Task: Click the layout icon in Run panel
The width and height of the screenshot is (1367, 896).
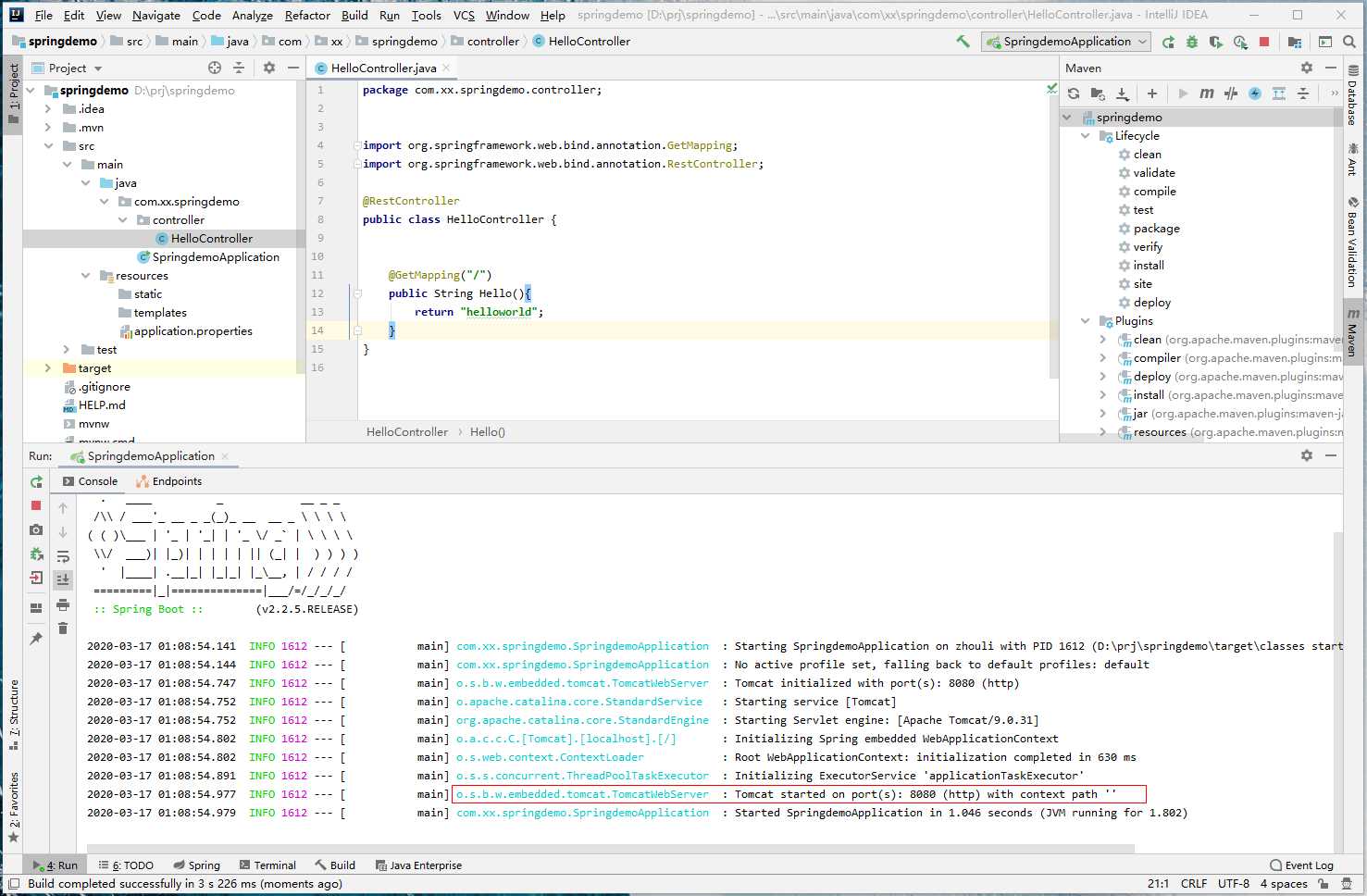Action: tap(36, 608)
